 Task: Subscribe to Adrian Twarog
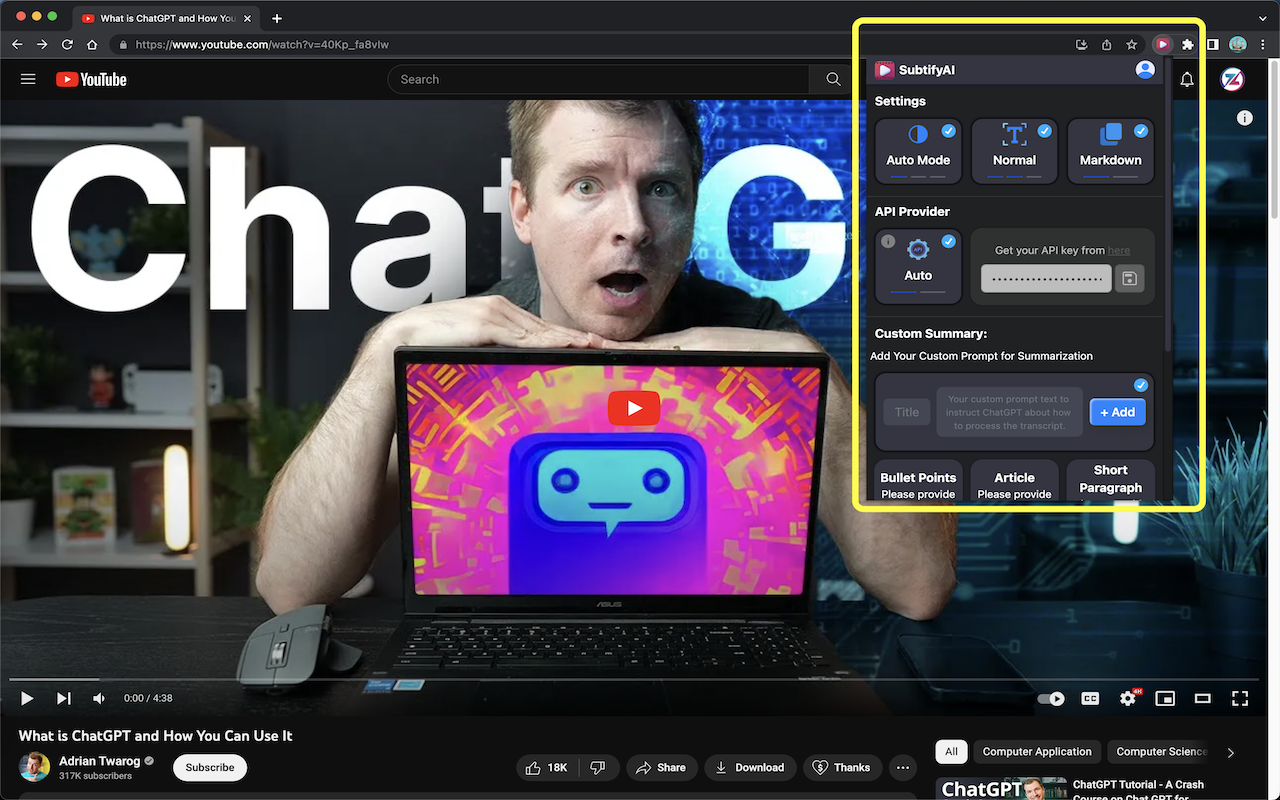210,767
